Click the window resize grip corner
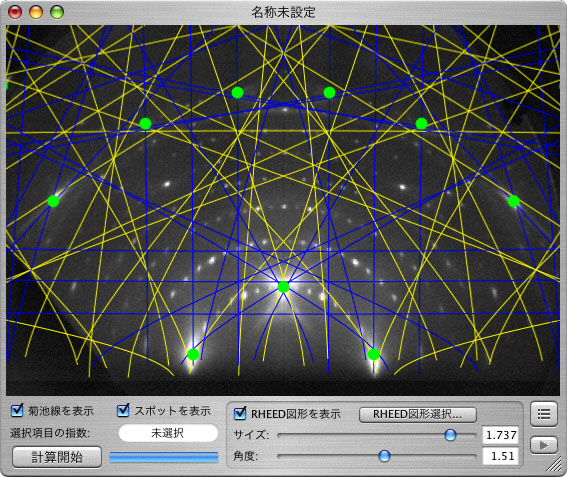567x477 pixels. [554, 464]
